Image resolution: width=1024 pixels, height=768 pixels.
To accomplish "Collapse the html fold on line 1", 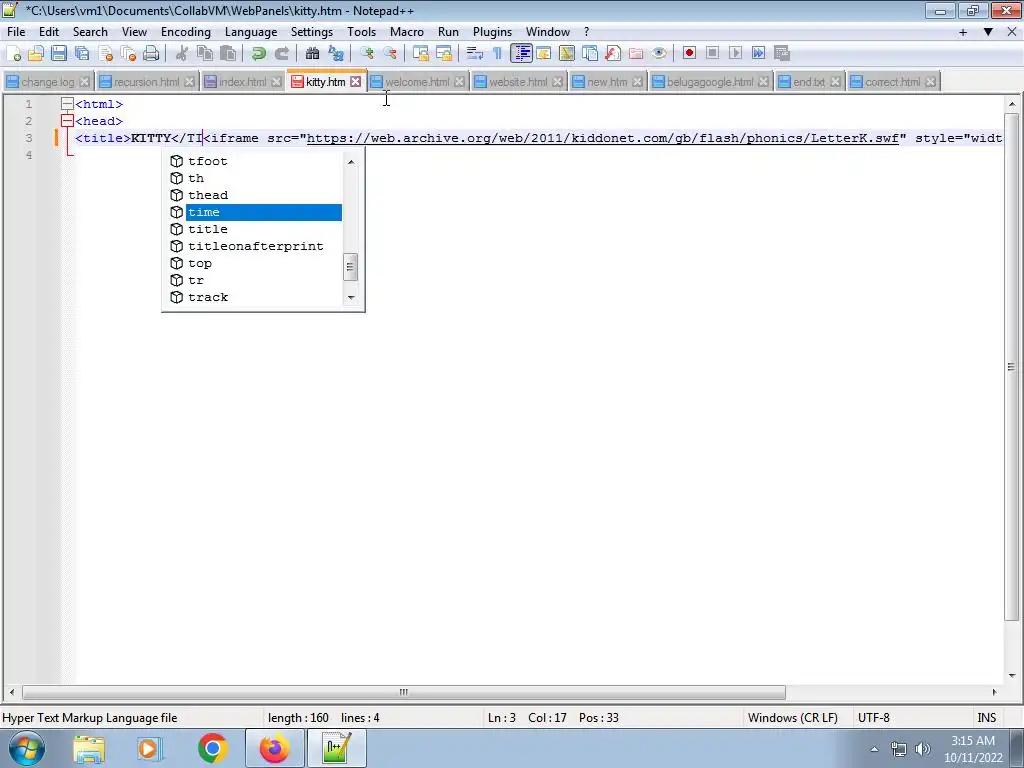I will [67, 104].
